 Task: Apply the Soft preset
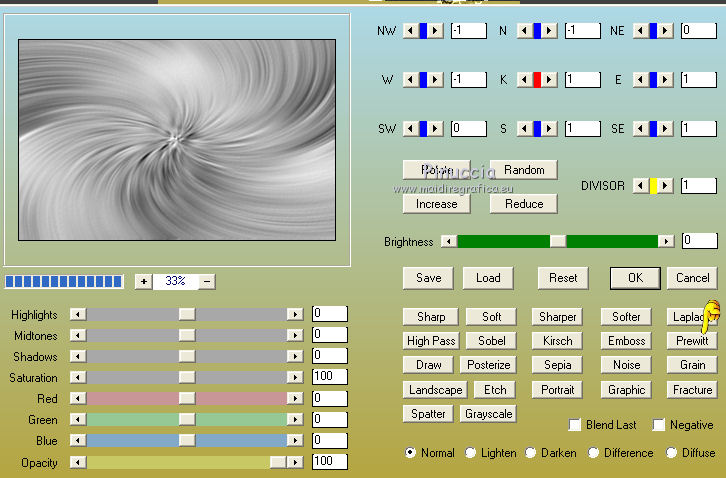[x=491, y=317]
